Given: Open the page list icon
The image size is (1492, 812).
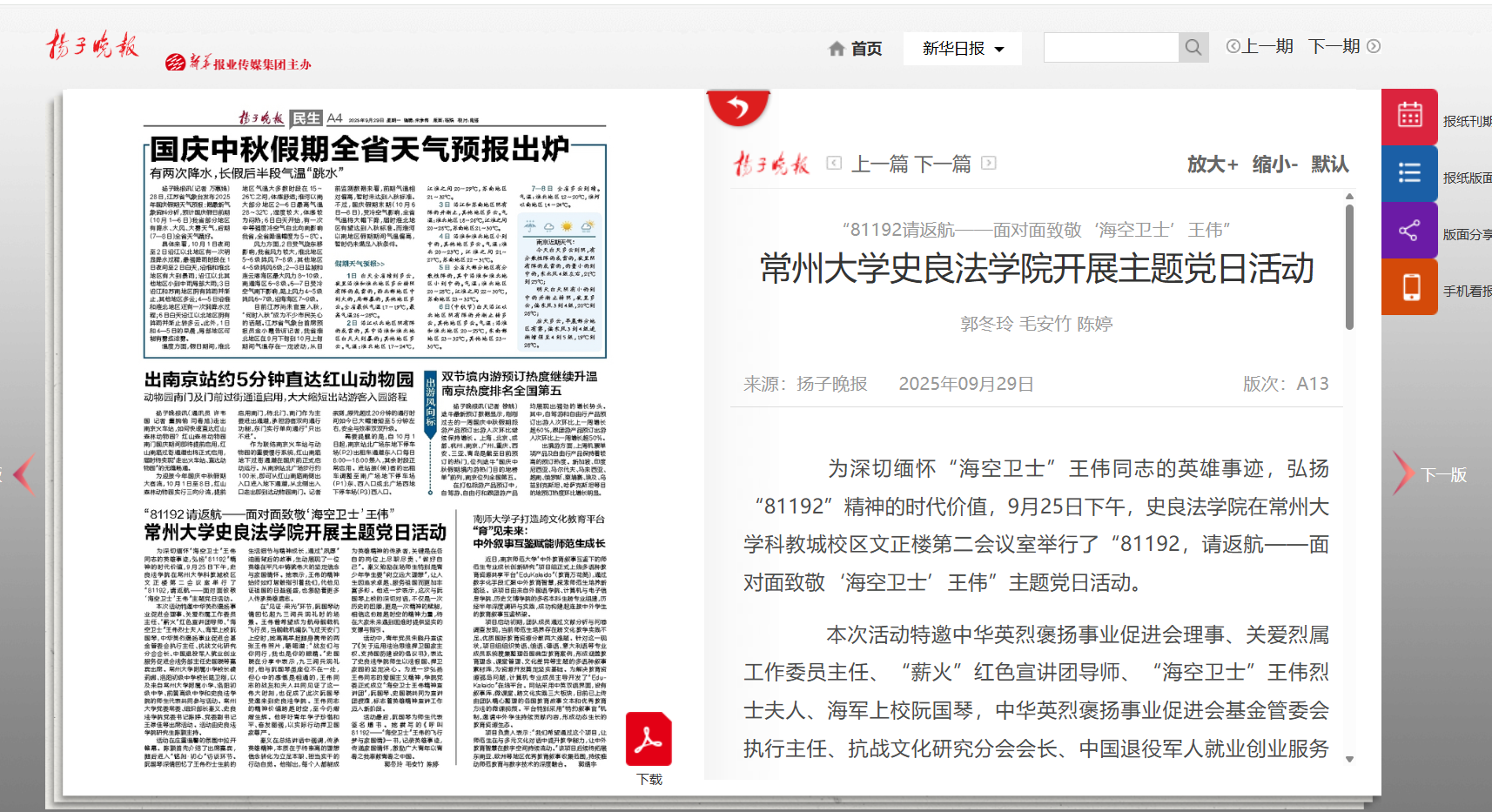Looking at the screenshot, I should (x=1409, y=173).
